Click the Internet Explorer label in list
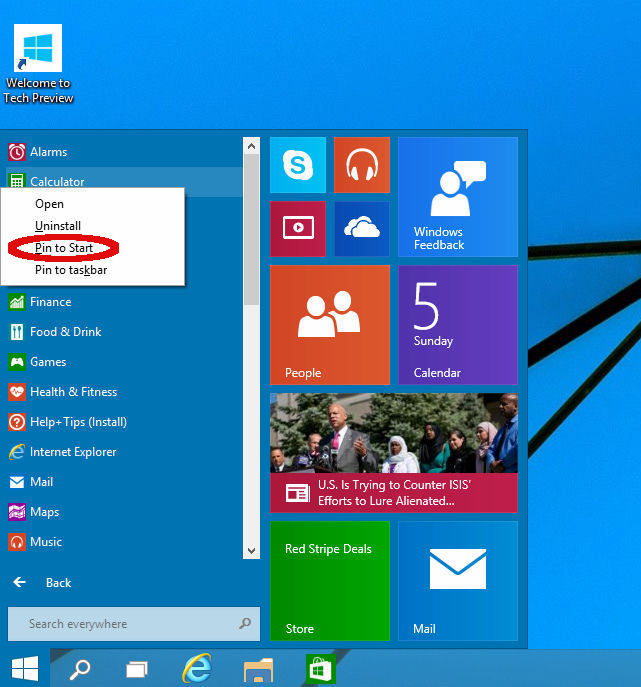Image resolution: width=641 pixels, height=687 pixels. 73,452
